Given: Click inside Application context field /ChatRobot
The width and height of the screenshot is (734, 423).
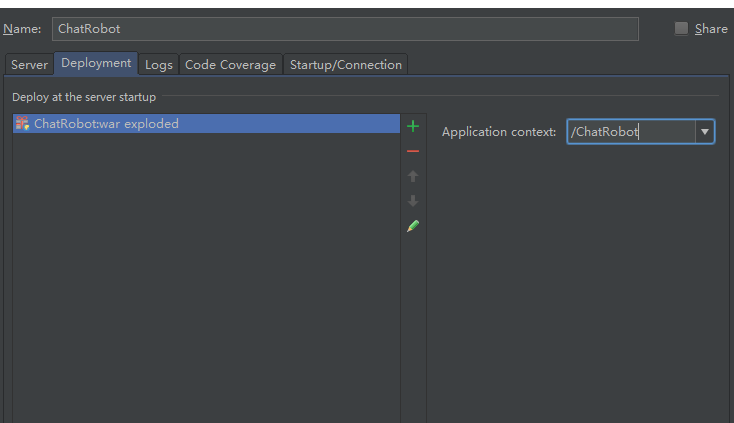Looking at the screenshot, I should click(x=631, y=132).
